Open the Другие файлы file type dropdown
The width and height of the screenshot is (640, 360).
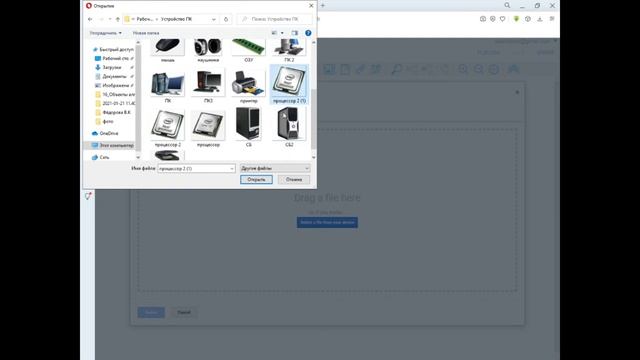pyautogui.click(x=275, y=168)
